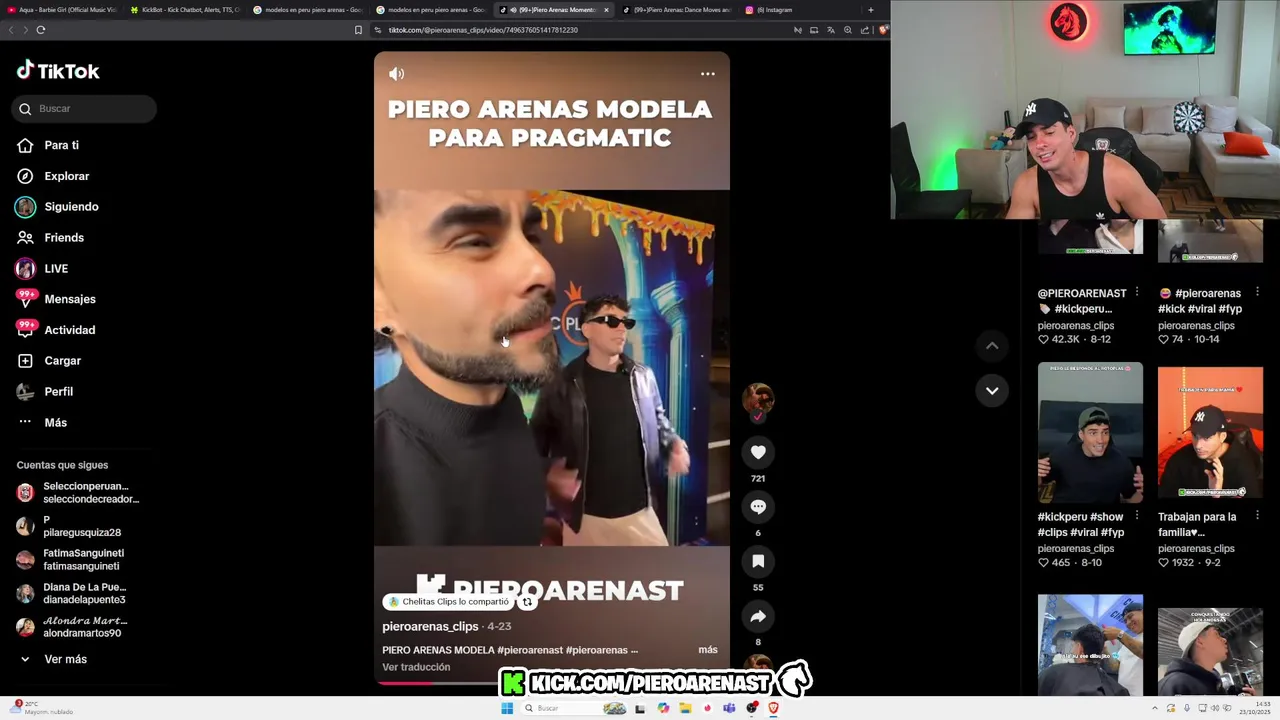
Task: Expand followed accounts with Ver más
Action: 65,660
